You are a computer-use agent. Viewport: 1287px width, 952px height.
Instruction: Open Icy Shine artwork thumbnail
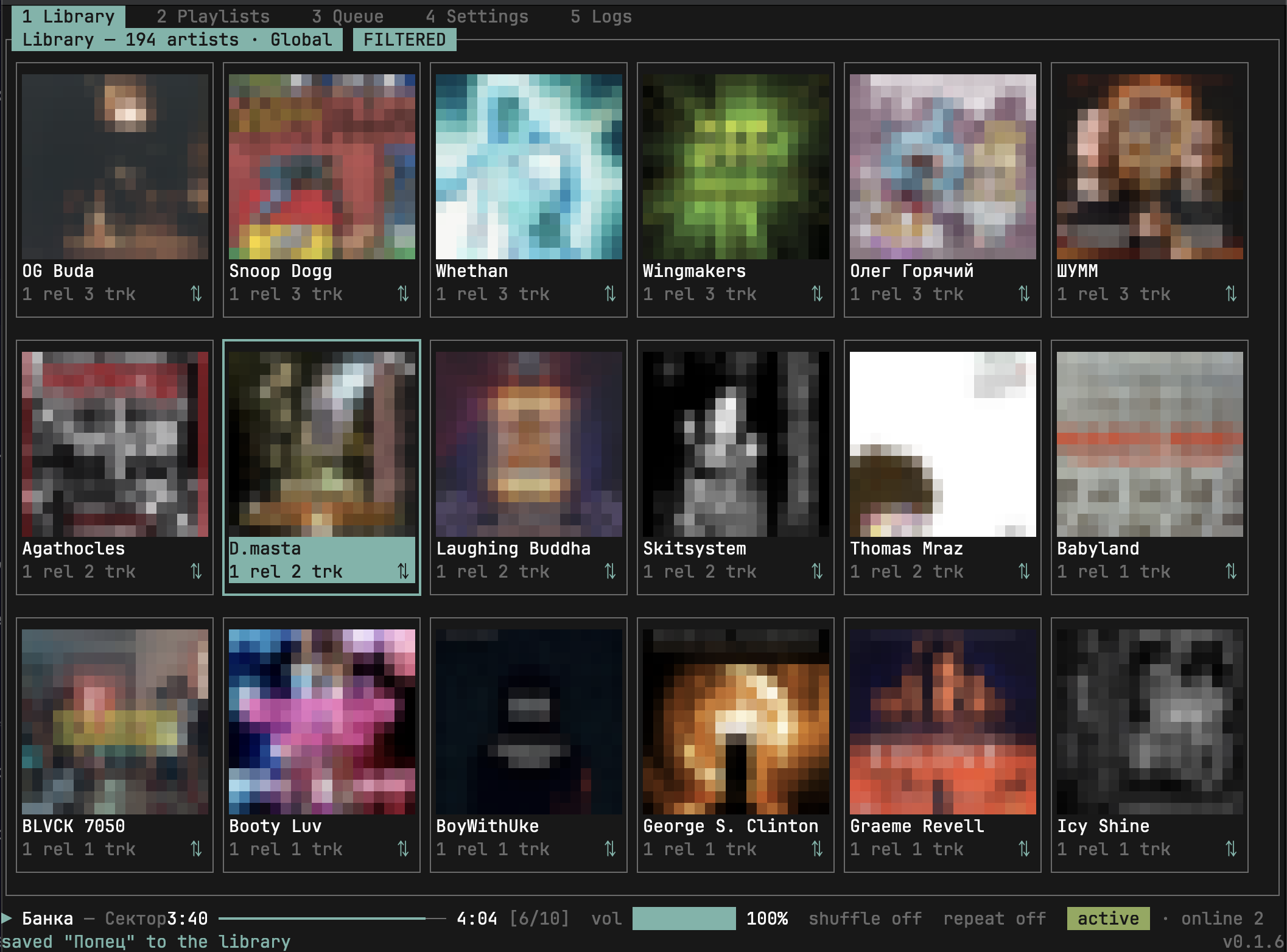pos(1150,722)
